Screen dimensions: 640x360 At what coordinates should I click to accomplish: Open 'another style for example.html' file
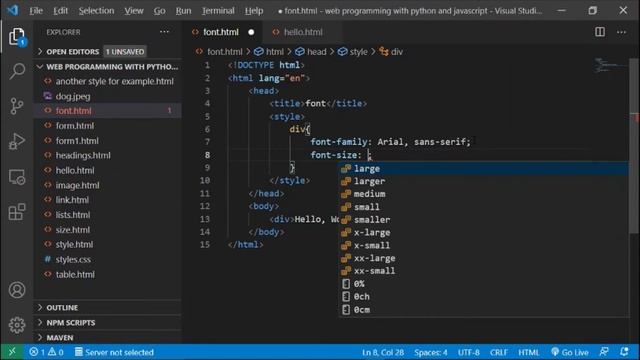click(108, 81)
